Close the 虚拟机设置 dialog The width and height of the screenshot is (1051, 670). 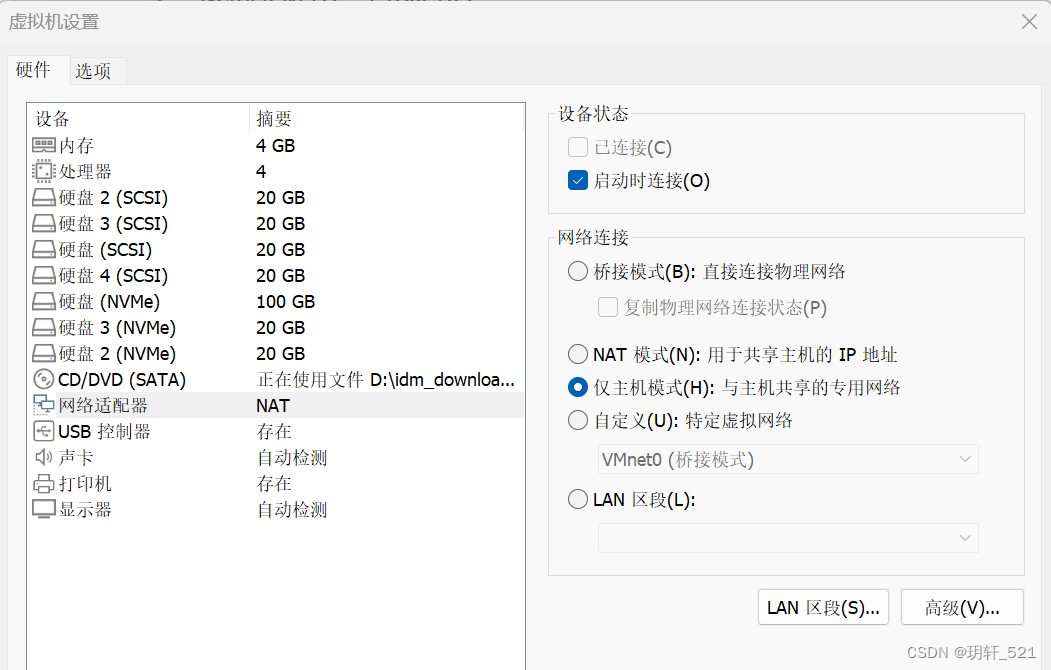point(1029,22)
